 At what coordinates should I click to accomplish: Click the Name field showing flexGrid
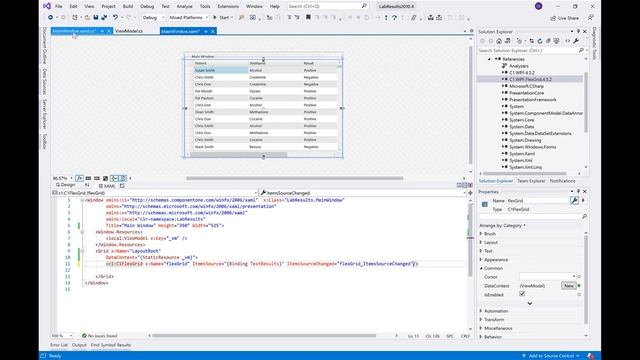pos(538,200)
